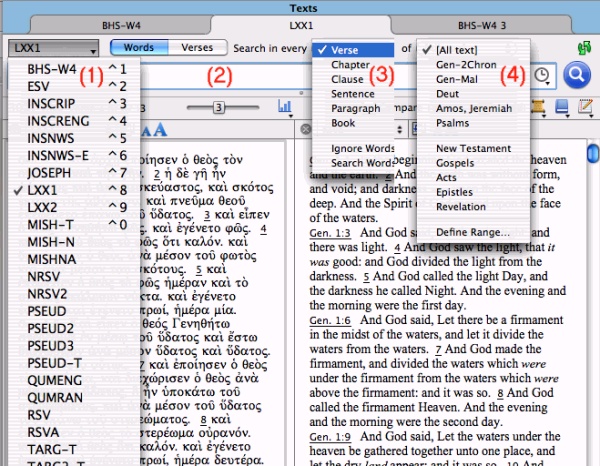Select Revelation range
The image size is (600, 466).
(x=473, y=207)
